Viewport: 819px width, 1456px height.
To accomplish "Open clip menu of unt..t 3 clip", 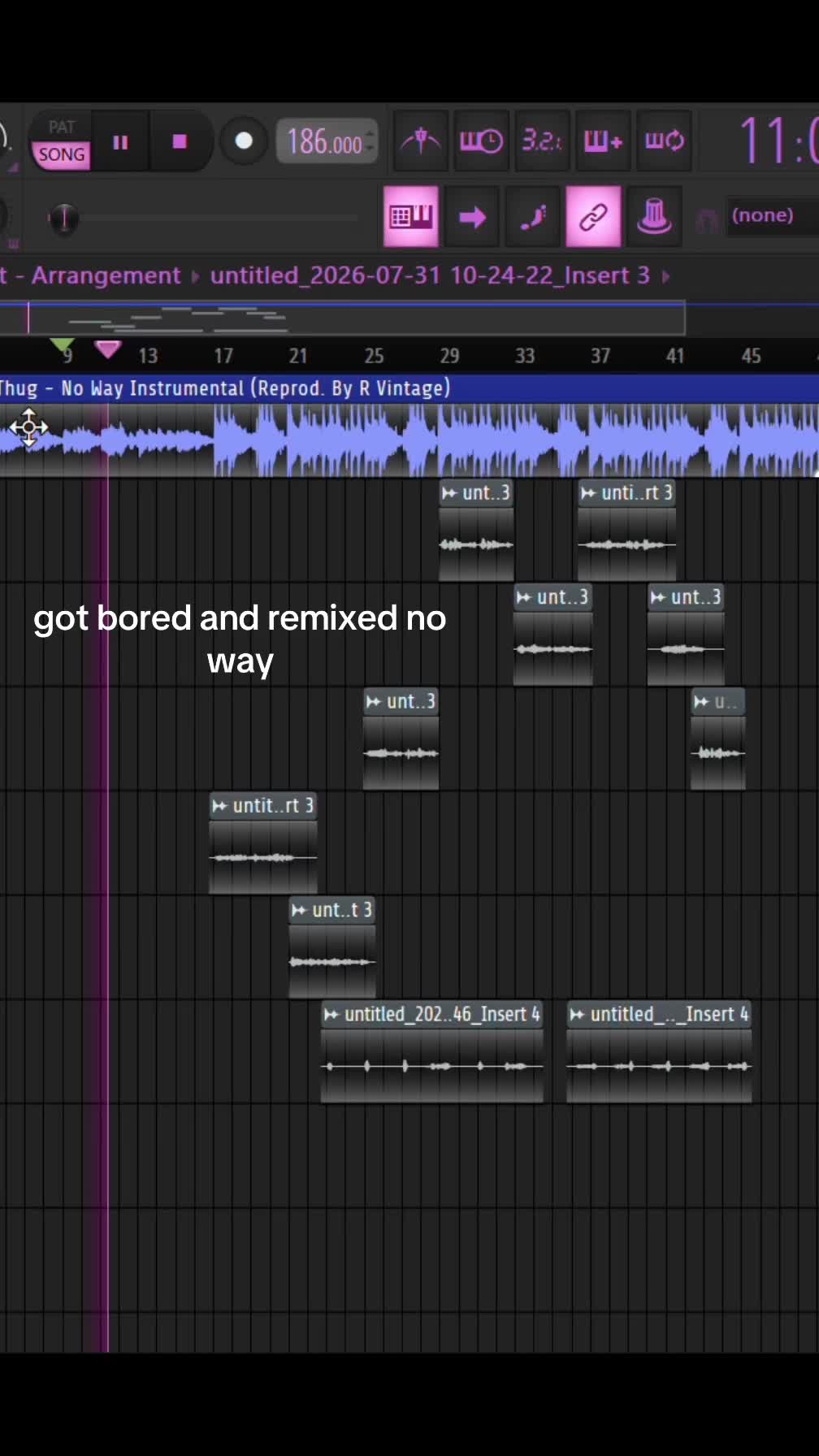I will click(299, 910).
